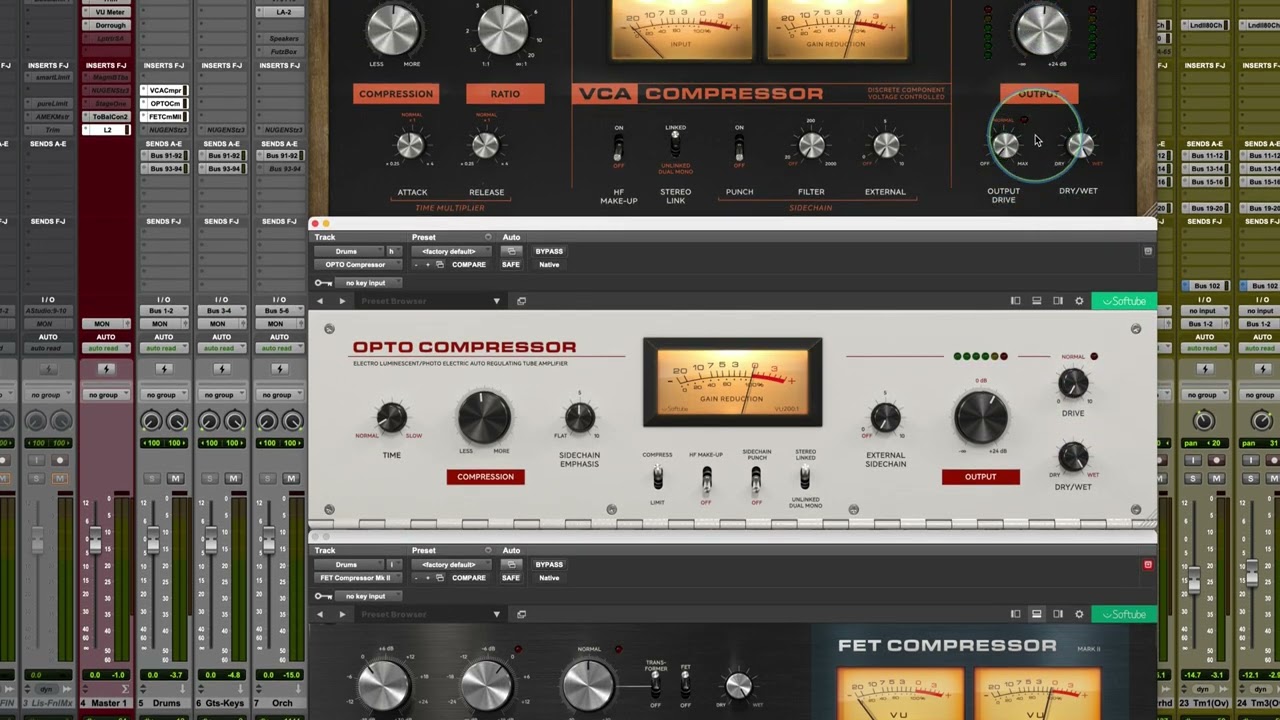Open Bus 1-2 output selector on Drums channel
Image resolution: width=1280 pixels, height=720 pixels.
[164, 311]
